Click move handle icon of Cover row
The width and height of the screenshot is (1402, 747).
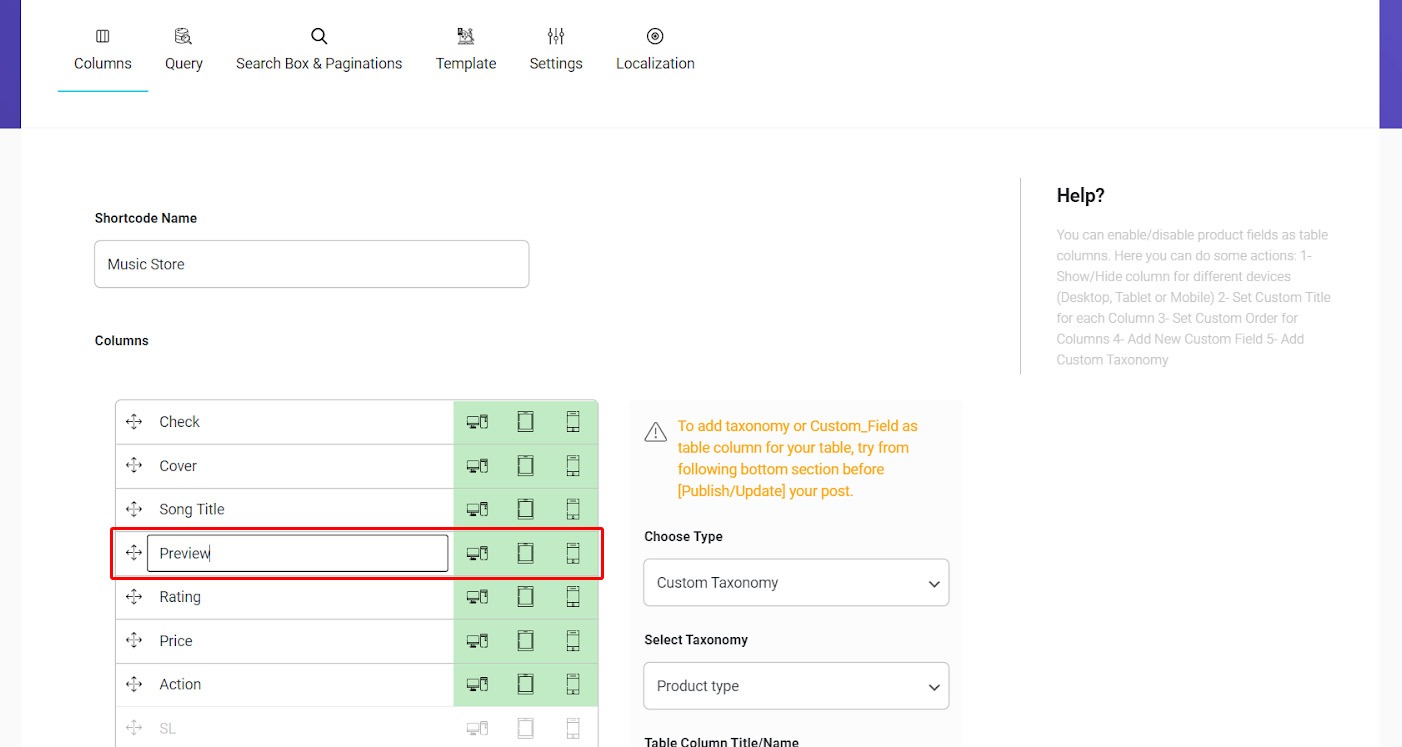point(134,466)
